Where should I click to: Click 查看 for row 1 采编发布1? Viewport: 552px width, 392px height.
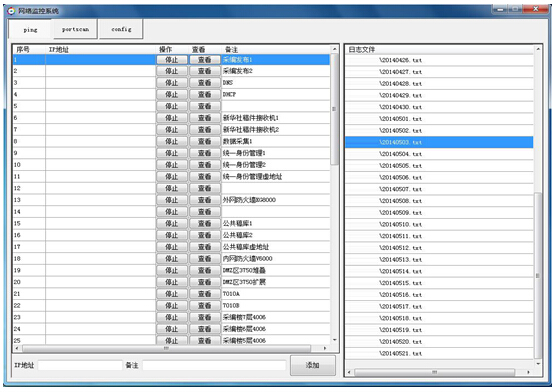tap(205, 60)
